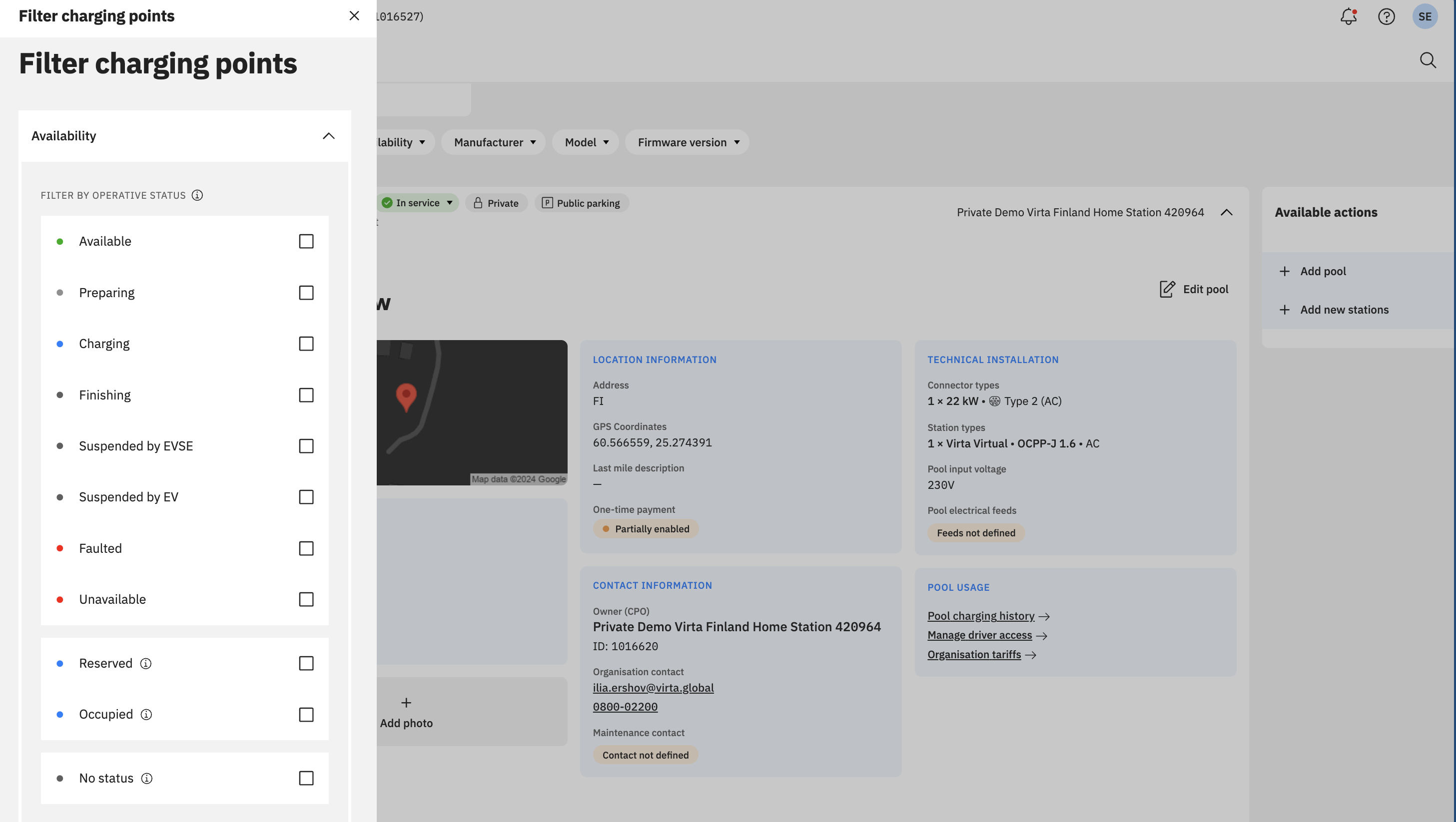Click arrow next to Organisation tariffs
The image size is (1456, 822).
1030,655
